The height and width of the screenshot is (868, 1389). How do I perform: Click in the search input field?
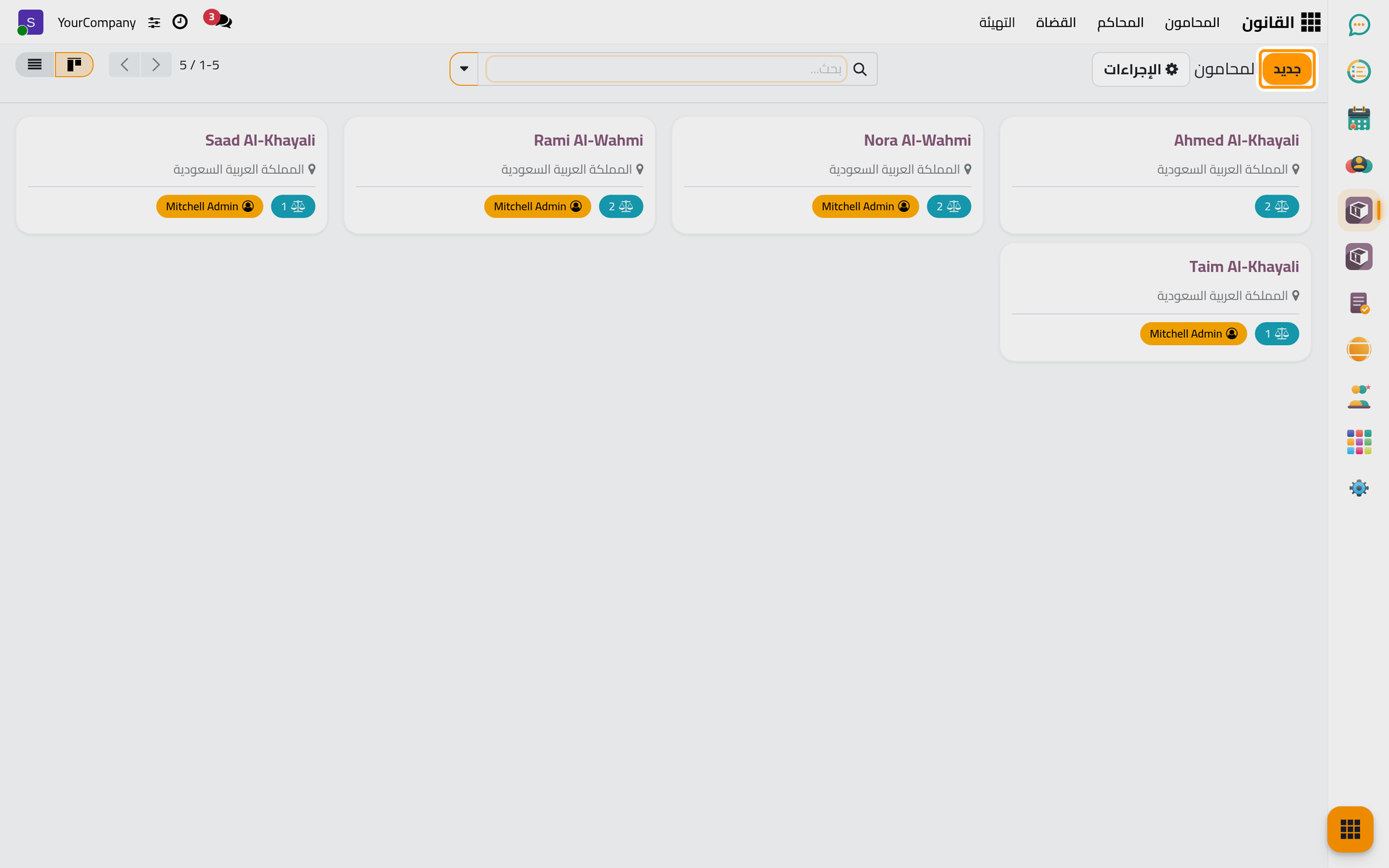click(x=666, y=69)
